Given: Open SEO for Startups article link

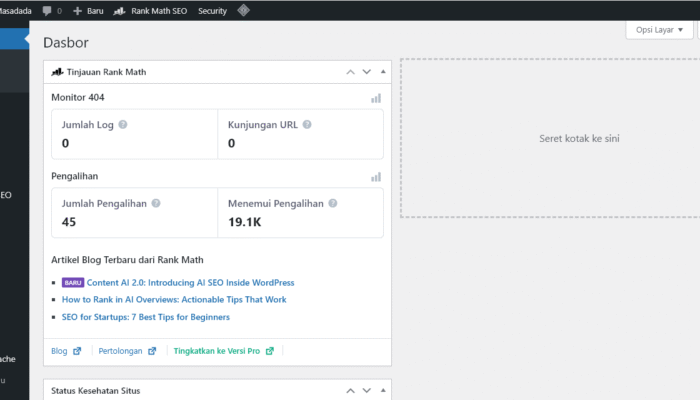Looking at the screenshot, I should (146, 317).
